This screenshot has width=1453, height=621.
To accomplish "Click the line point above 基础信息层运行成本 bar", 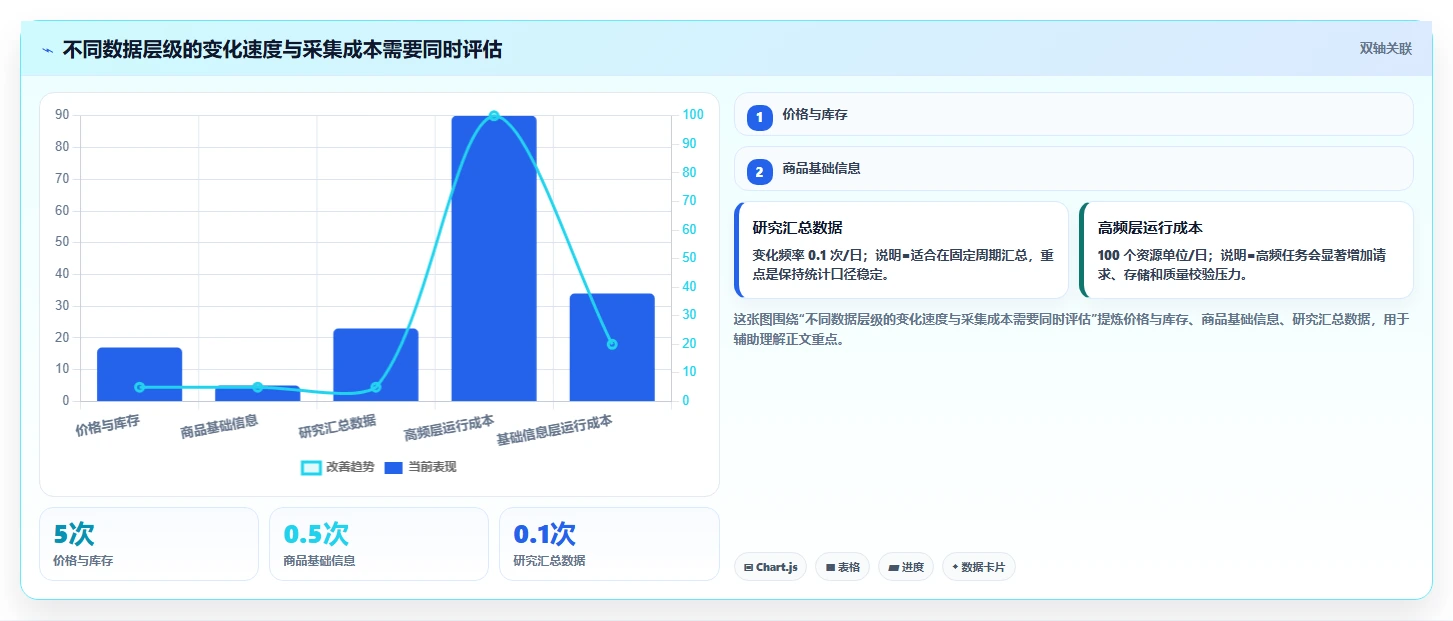I will pyautogui.click(x=612, y=344).
